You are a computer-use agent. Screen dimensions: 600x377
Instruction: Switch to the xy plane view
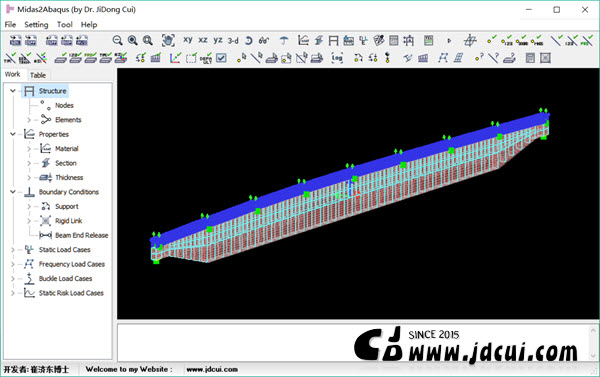188,40
